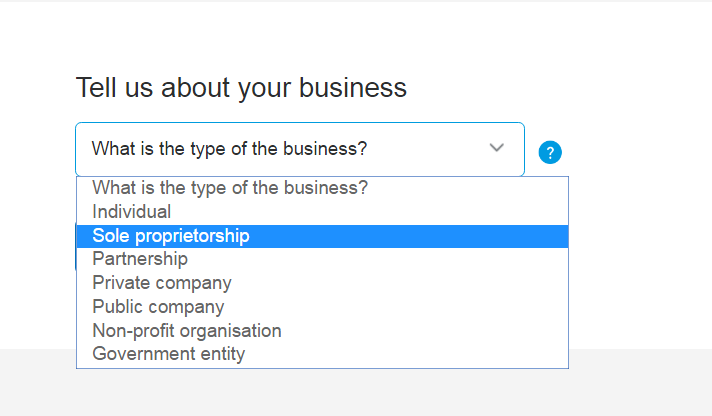The width and height of the screenshot is (712, 416).
Task: Select Public company from the dropdown list
Action: (158, 307)
